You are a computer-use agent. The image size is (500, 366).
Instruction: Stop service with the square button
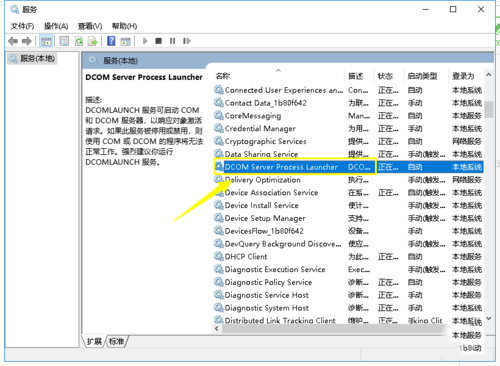tap(159, 41)
